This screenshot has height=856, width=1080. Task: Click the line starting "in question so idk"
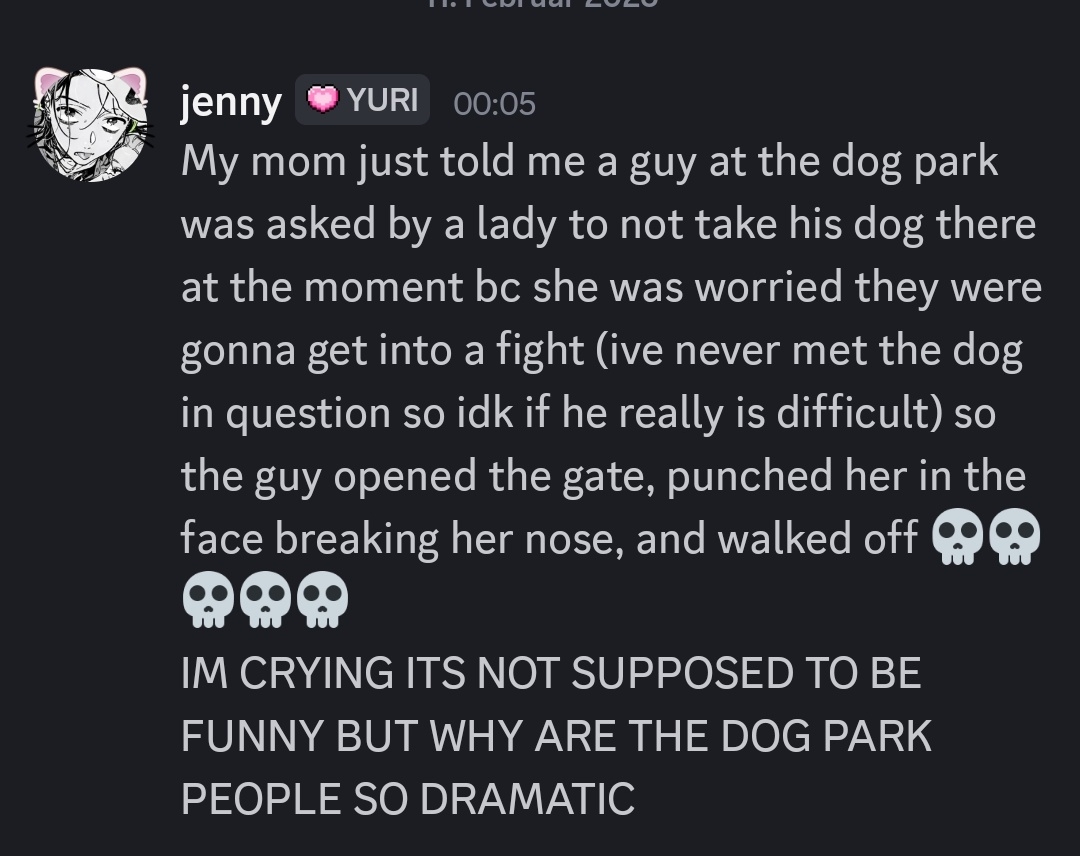588,413
